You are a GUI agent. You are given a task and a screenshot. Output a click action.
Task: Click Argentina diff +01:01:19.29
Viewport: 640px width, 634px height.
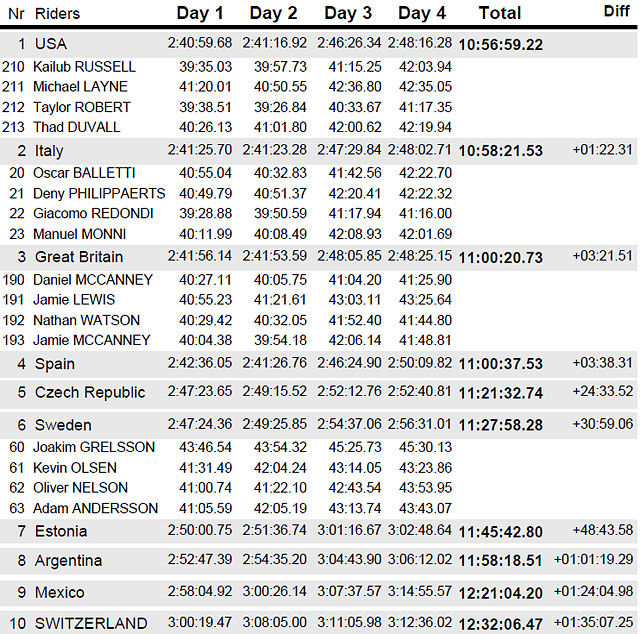[593, 559]
